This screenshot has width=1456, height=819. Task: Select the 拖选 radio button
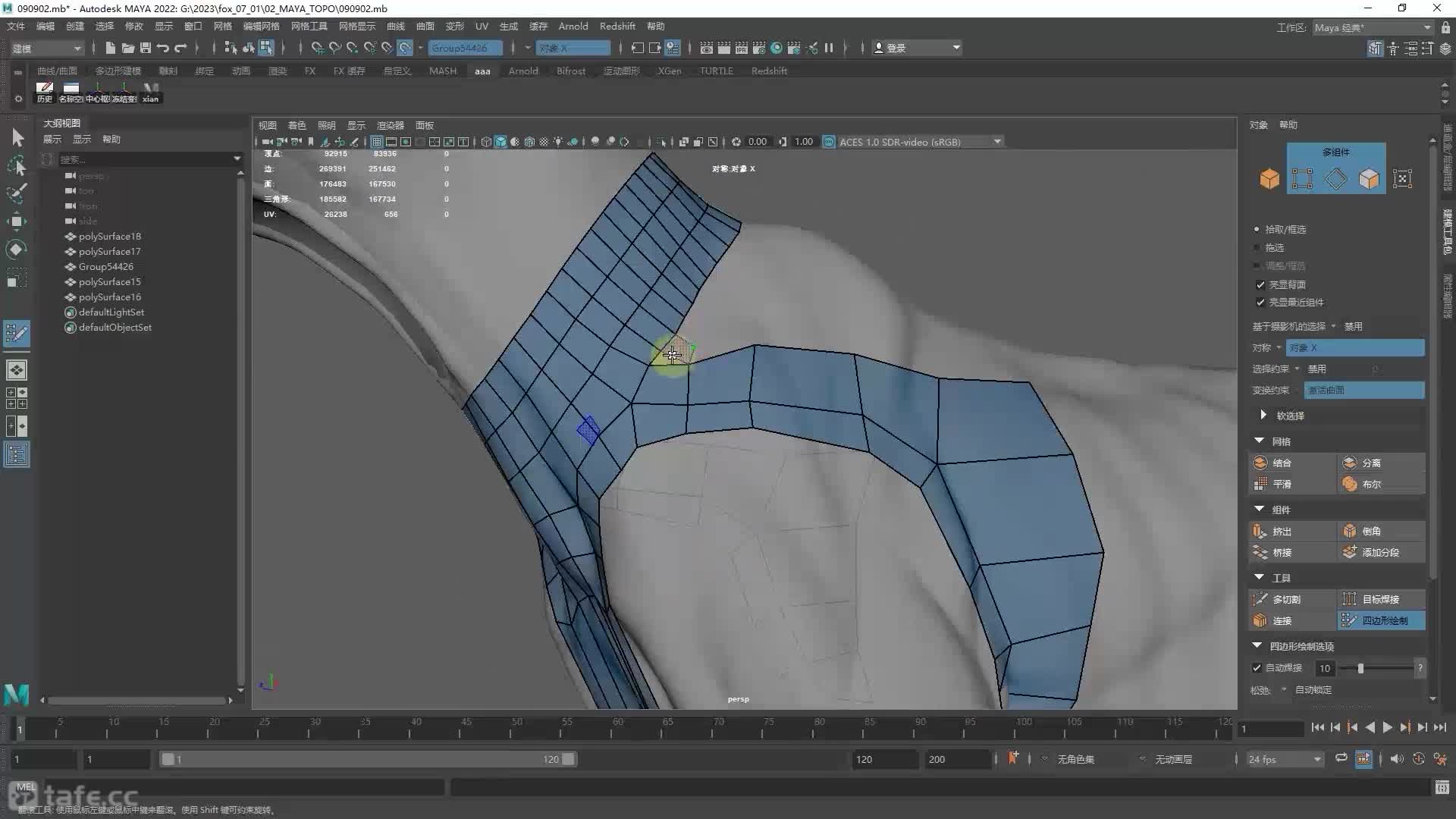pos(1257,248)
